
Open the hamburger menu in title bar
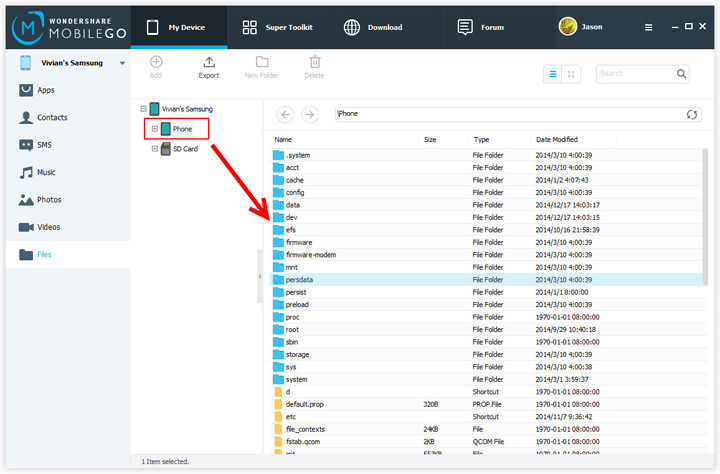(x=648, y=28)
